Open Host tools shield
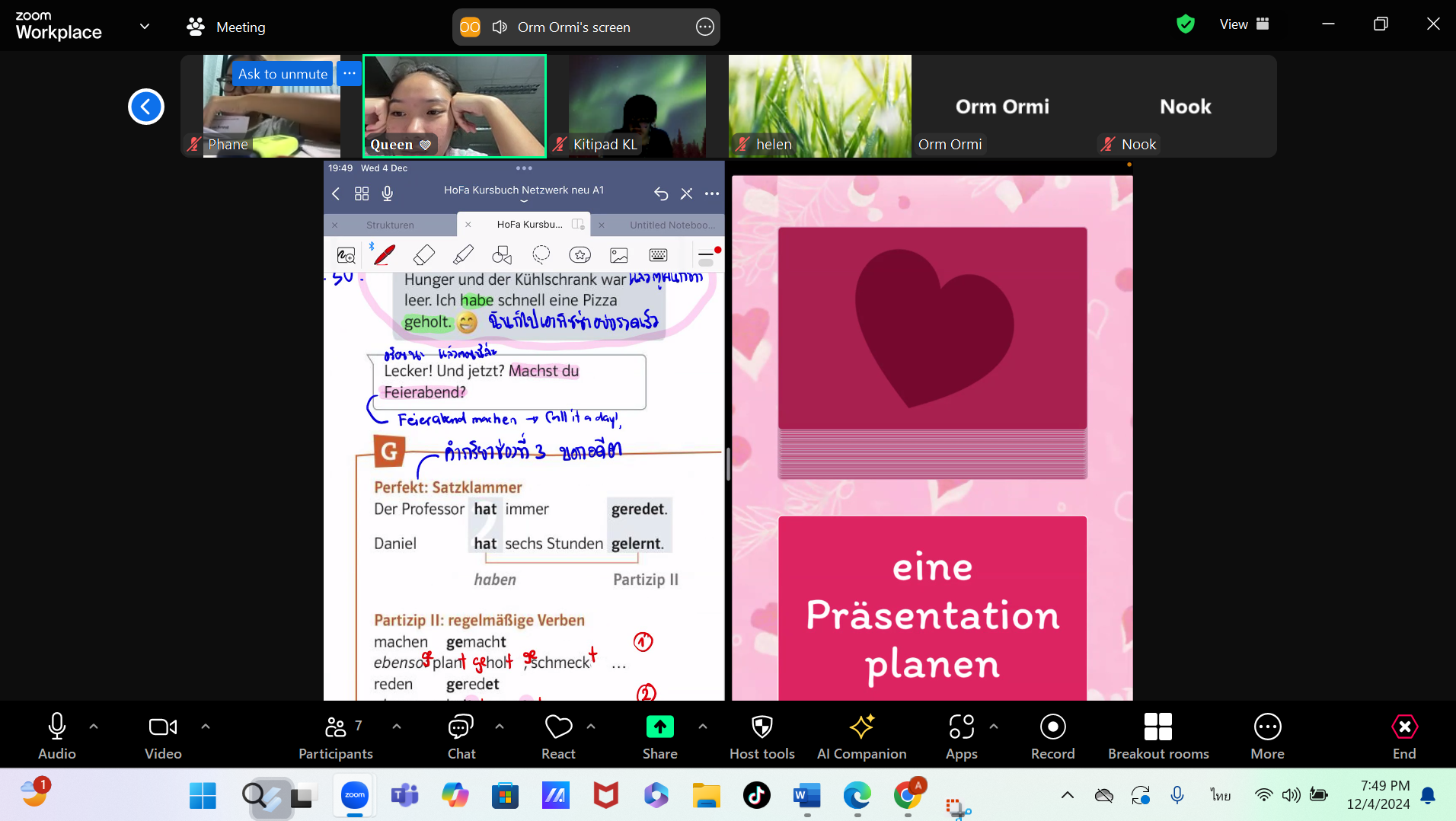The height and width of the screenshot is (821, 1456). [x=762, y=736]
